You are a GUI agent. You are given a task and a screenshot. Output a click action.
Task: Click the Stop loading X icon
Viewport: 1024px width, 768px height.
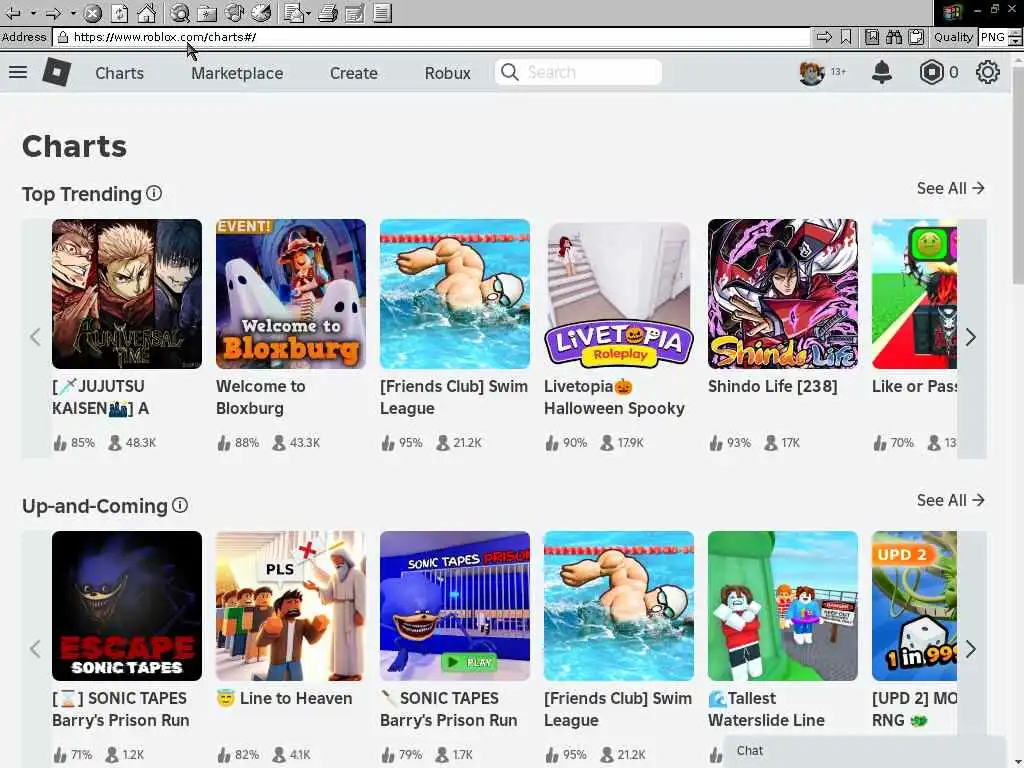coord(93,12)
